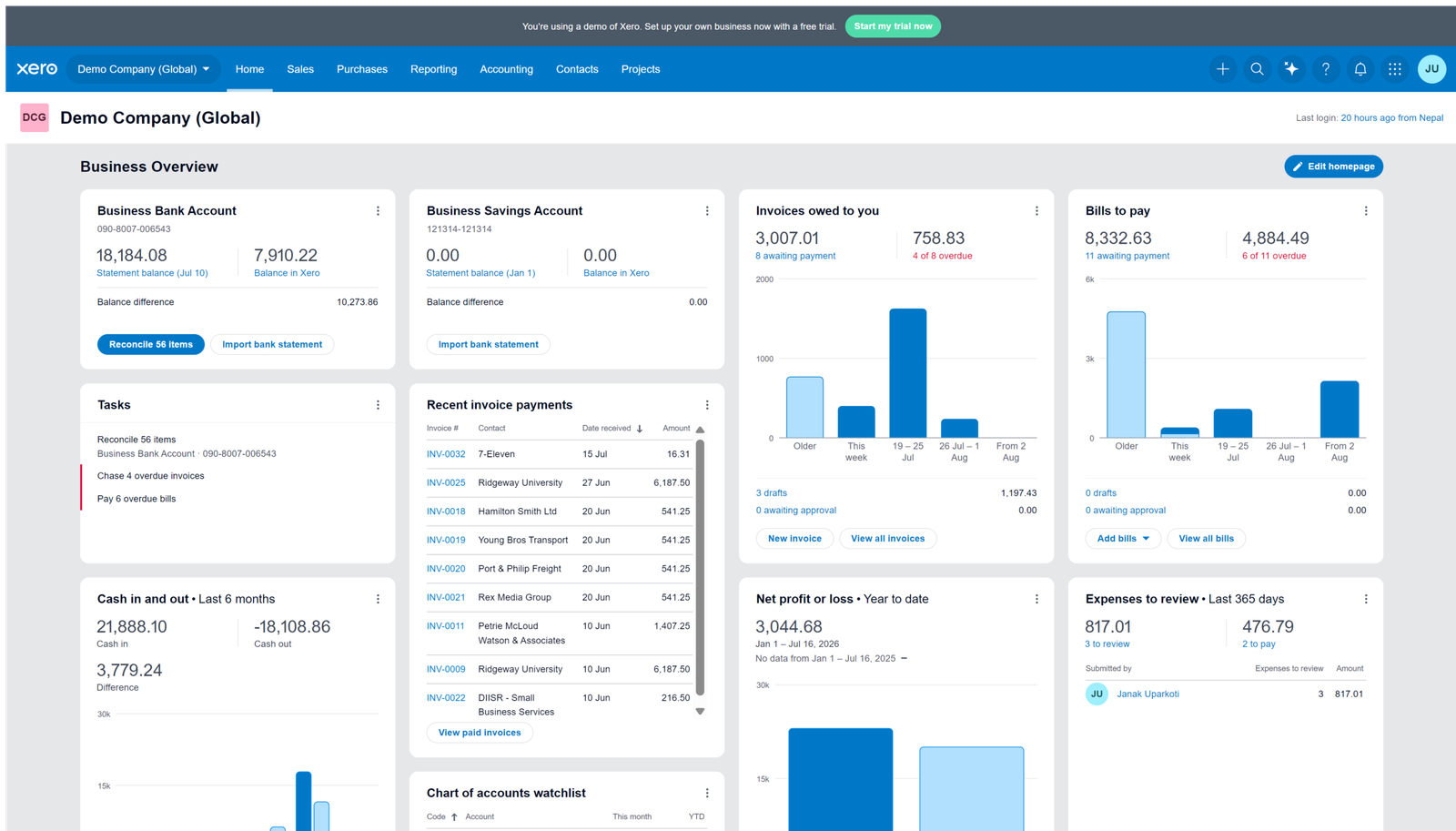This screenshot has width=1456, height=831.
Task: Open the notifications bell icon
Action: 1360,69
